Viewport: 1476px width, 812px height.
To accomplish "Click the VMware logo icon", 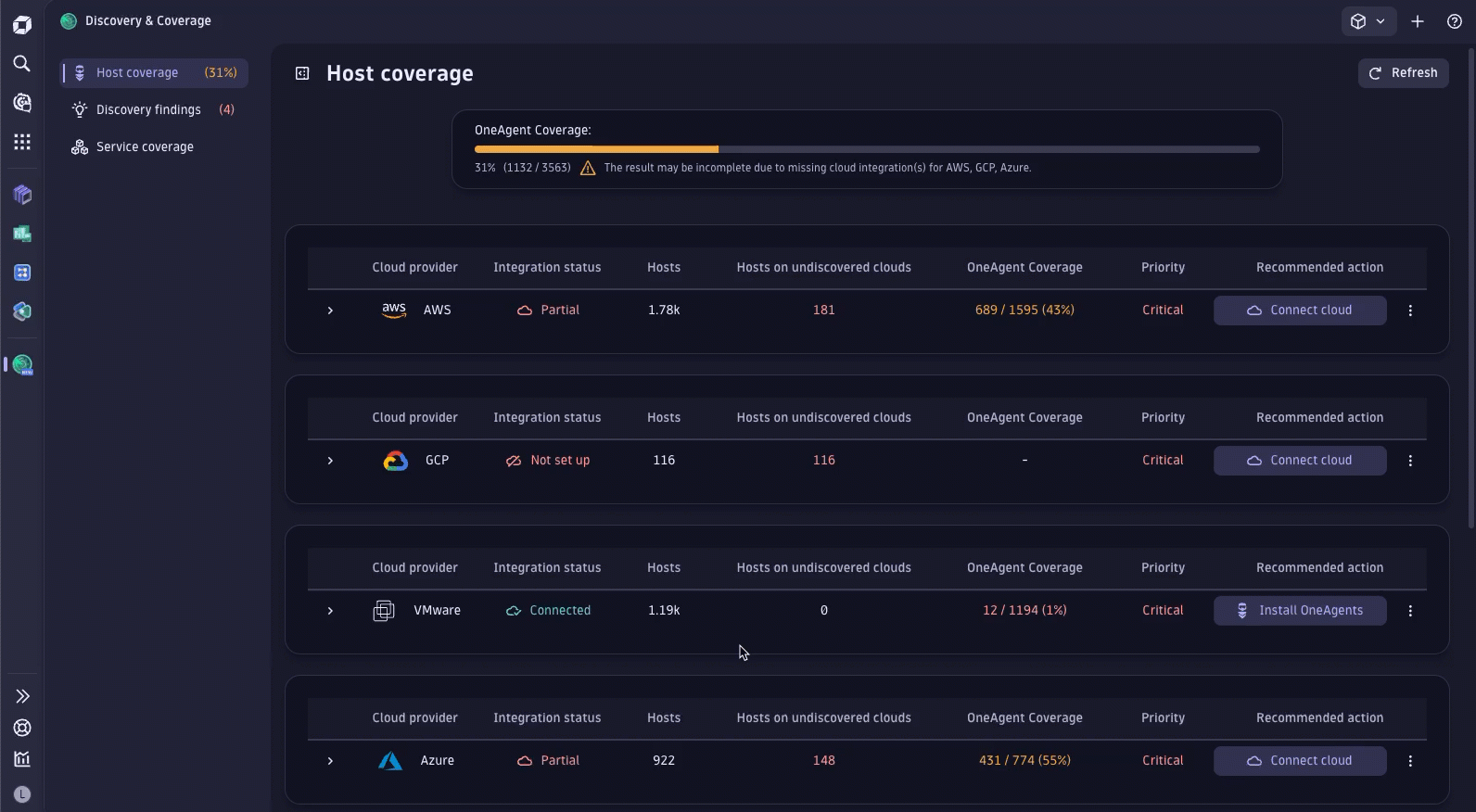I will (x=384, y=611).
